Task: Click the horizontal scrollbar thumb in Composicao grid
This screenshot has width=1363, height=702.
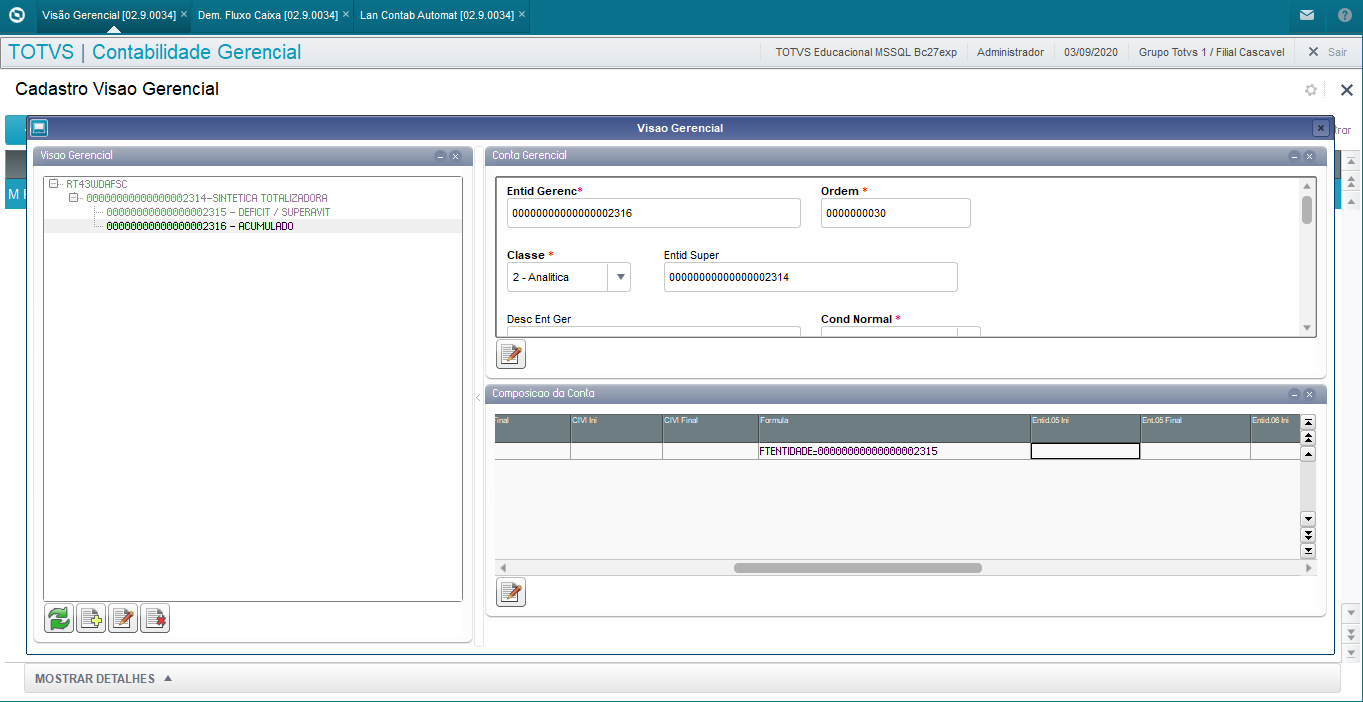Action: tap(858, 568)
